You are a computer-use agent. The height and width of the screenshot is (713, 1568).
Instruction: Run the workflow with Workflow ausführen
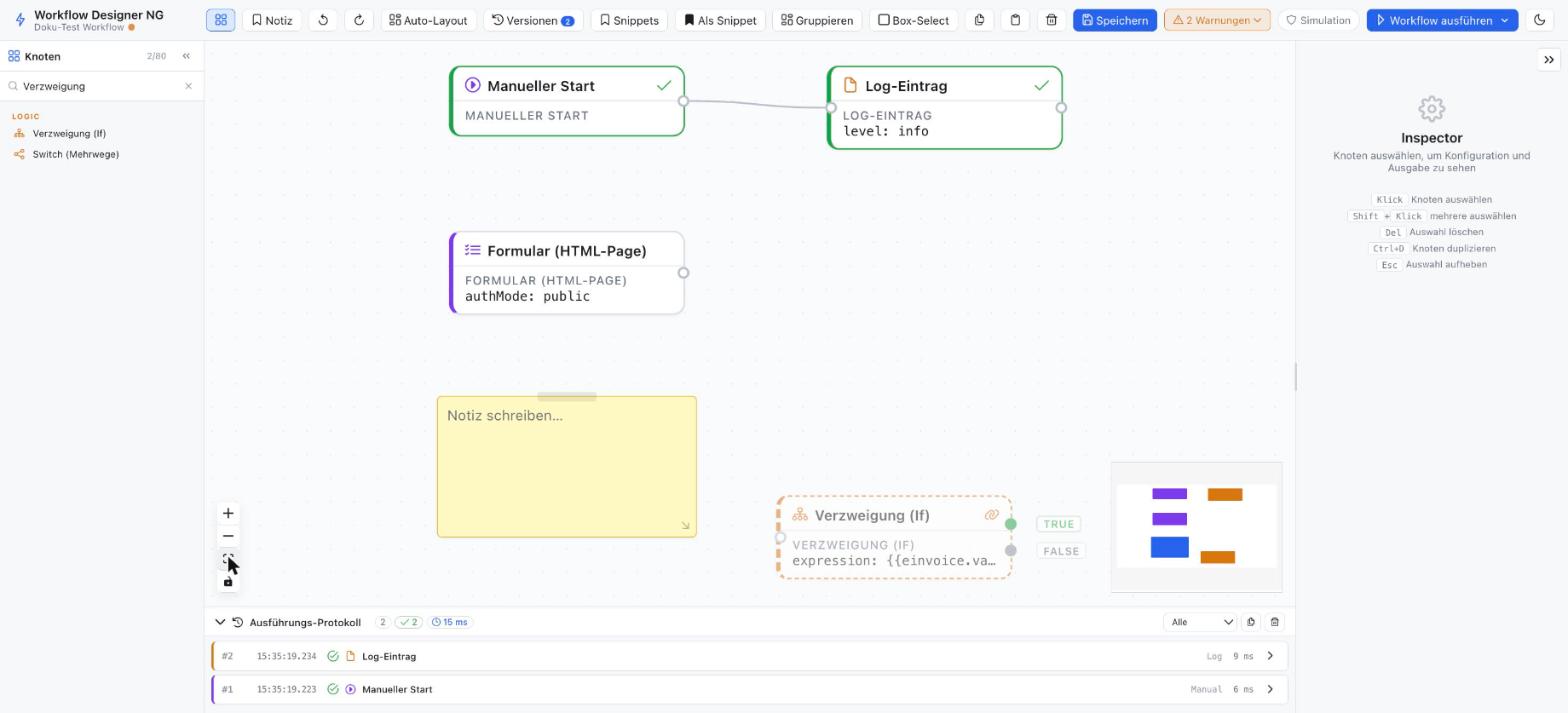tap(1433, 20)
